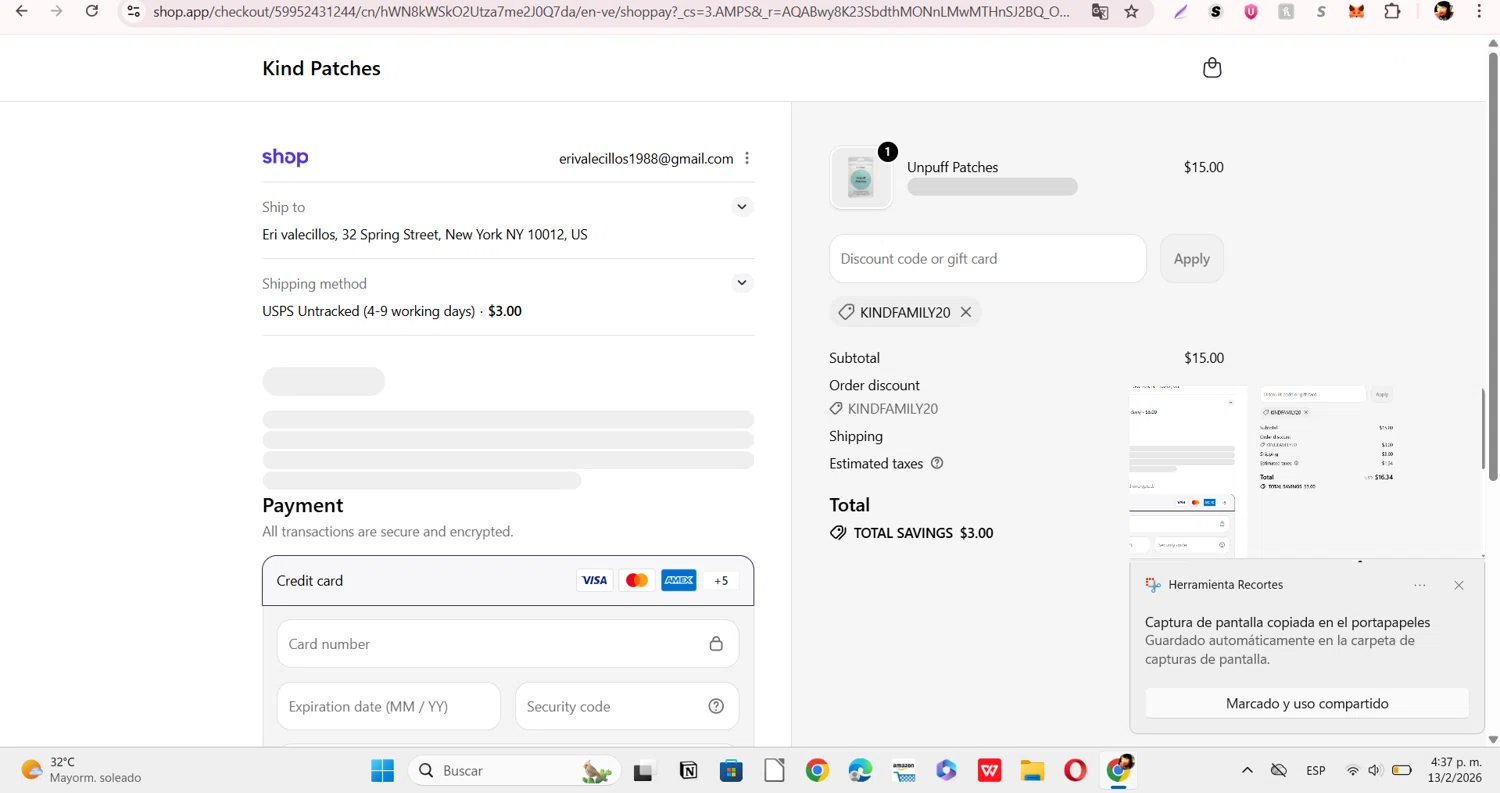Expand the Shipping method section

coord(741,283)
